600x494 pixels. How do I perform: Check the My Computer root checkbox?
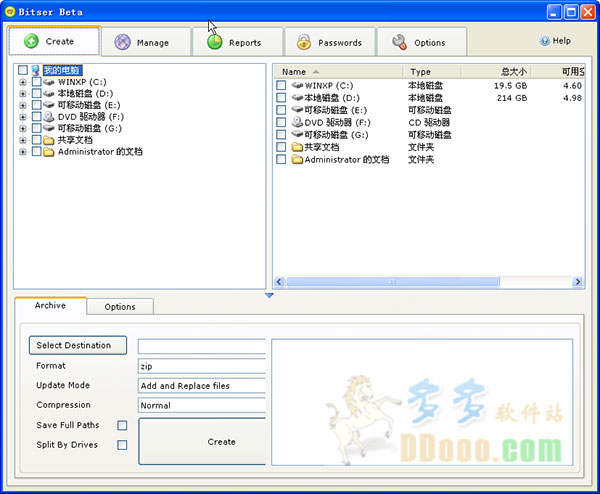coord(23,70)
